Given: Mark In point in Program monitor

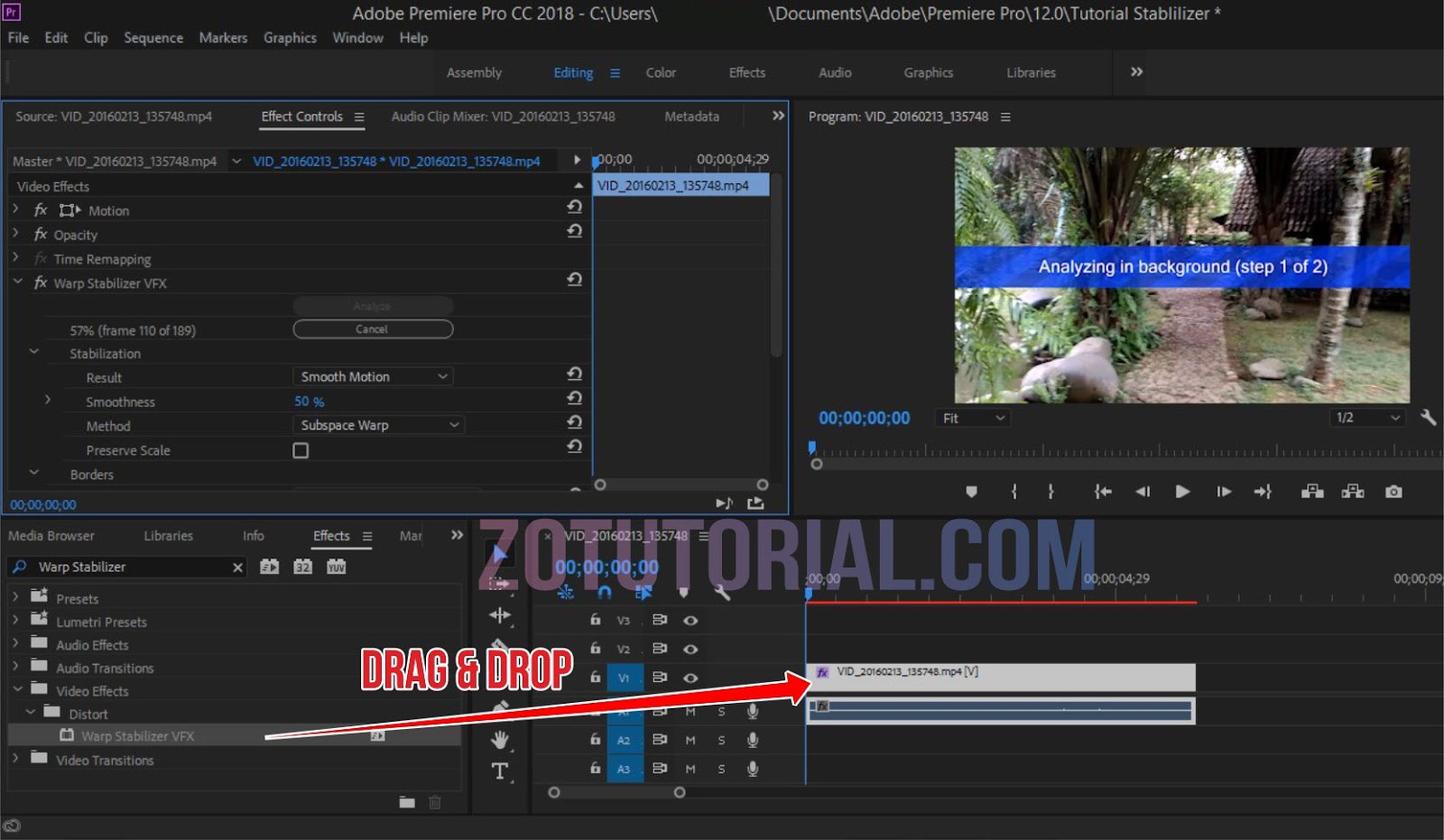Looking at the screenshot, I should (x=1014, y=492).
